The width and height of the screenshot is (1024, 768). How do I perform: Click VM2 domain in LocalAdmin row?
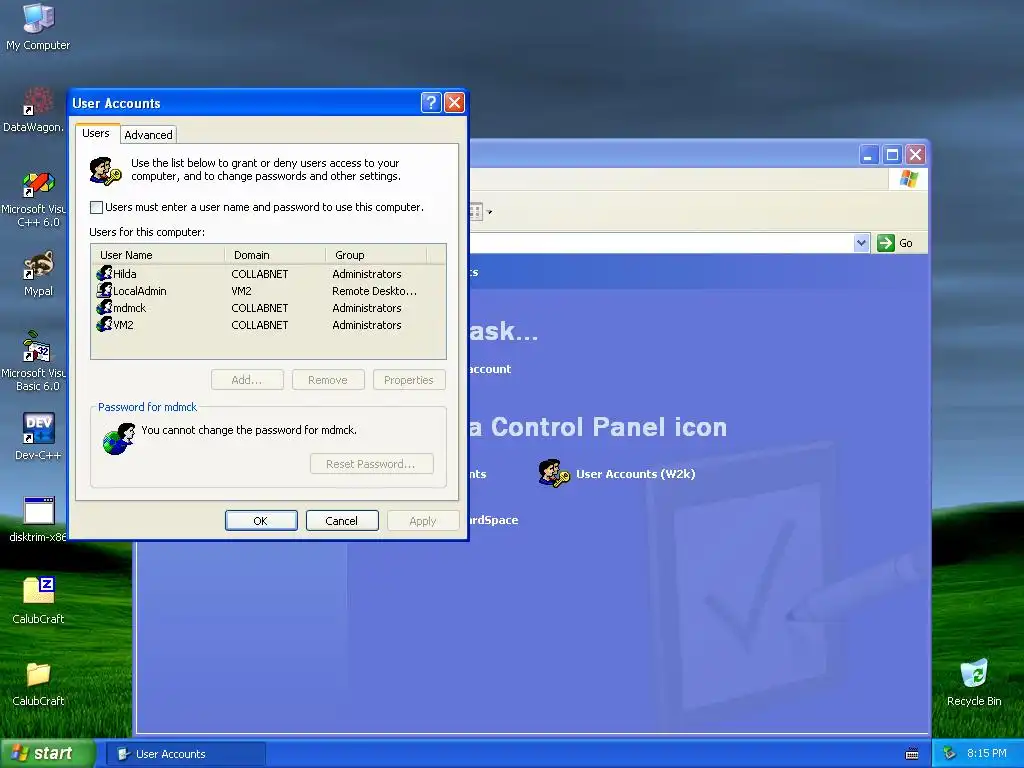[x=241, y=291]
